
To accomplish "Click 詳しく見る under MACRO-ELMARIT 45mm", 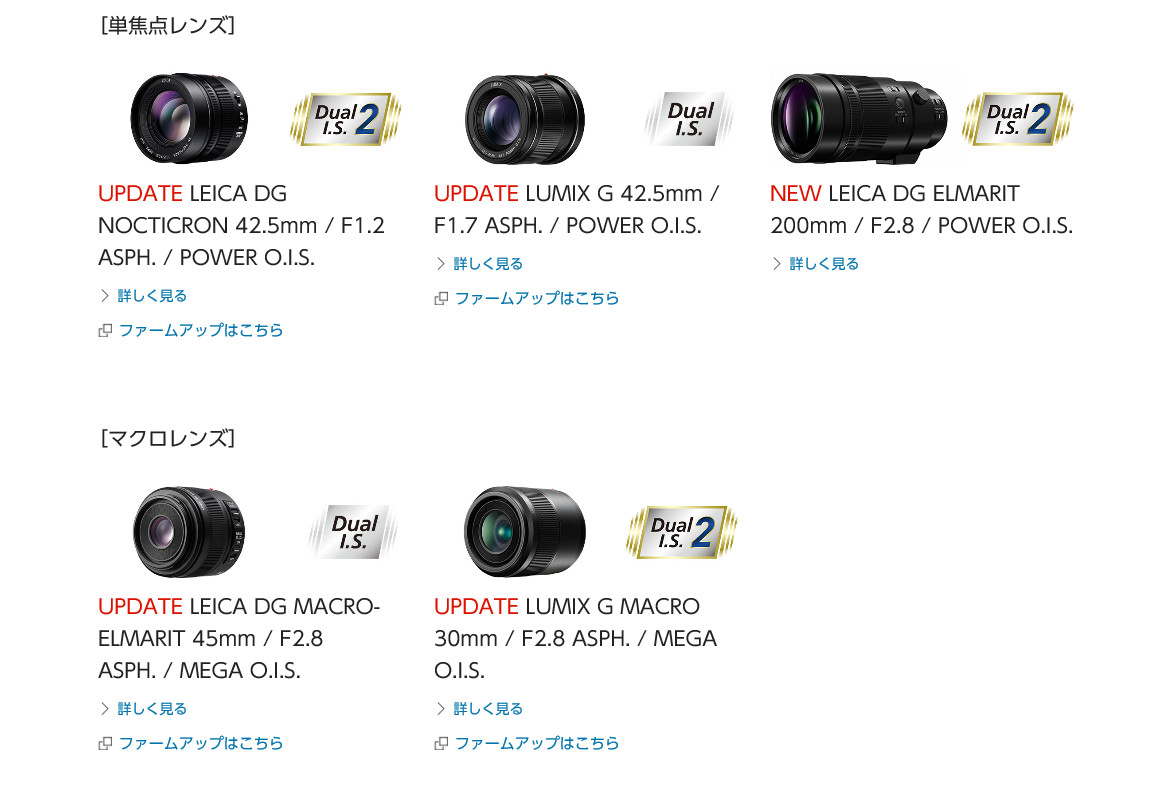I will (152, 709).
